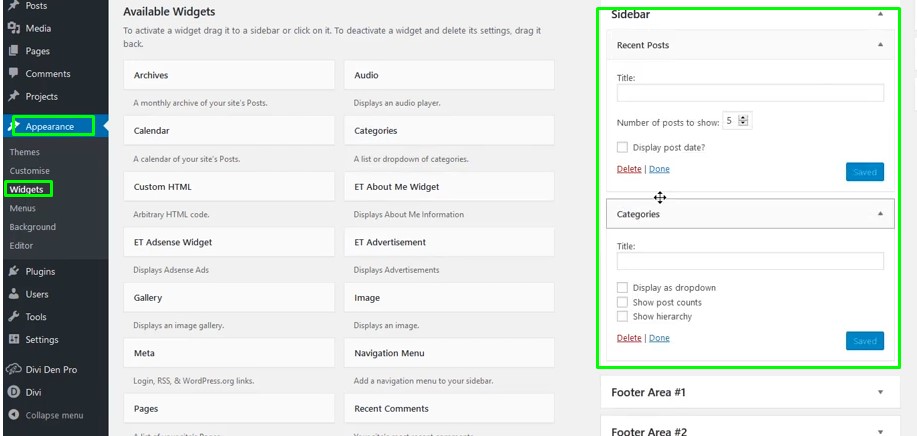Open the Themes submenu item

pyautogui.click(x=25, y=152)
